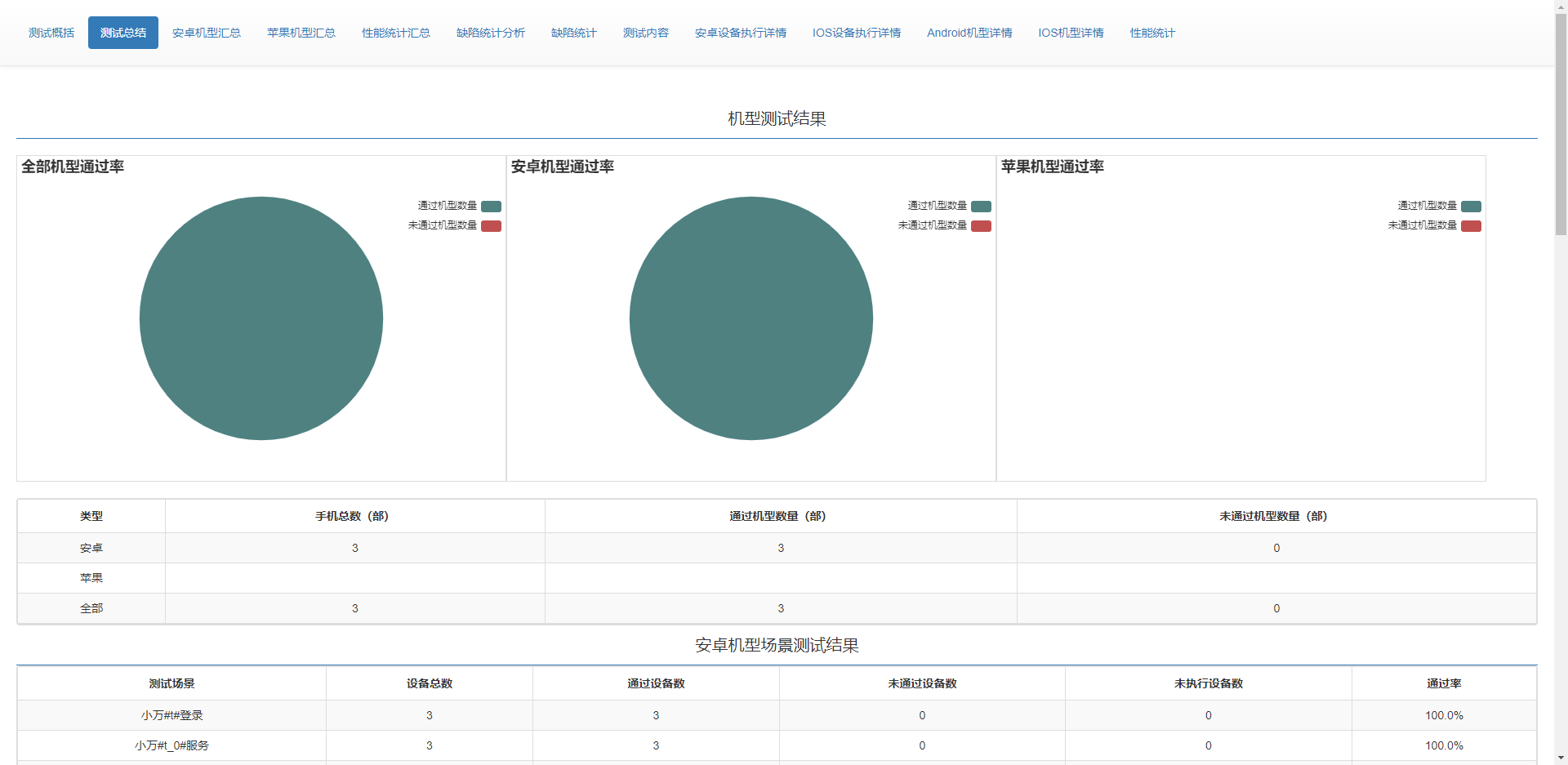Viewport: 1568px width, 765px height.
Task: Open the 测试内容 tab
Action: click(x=645, y=33)
